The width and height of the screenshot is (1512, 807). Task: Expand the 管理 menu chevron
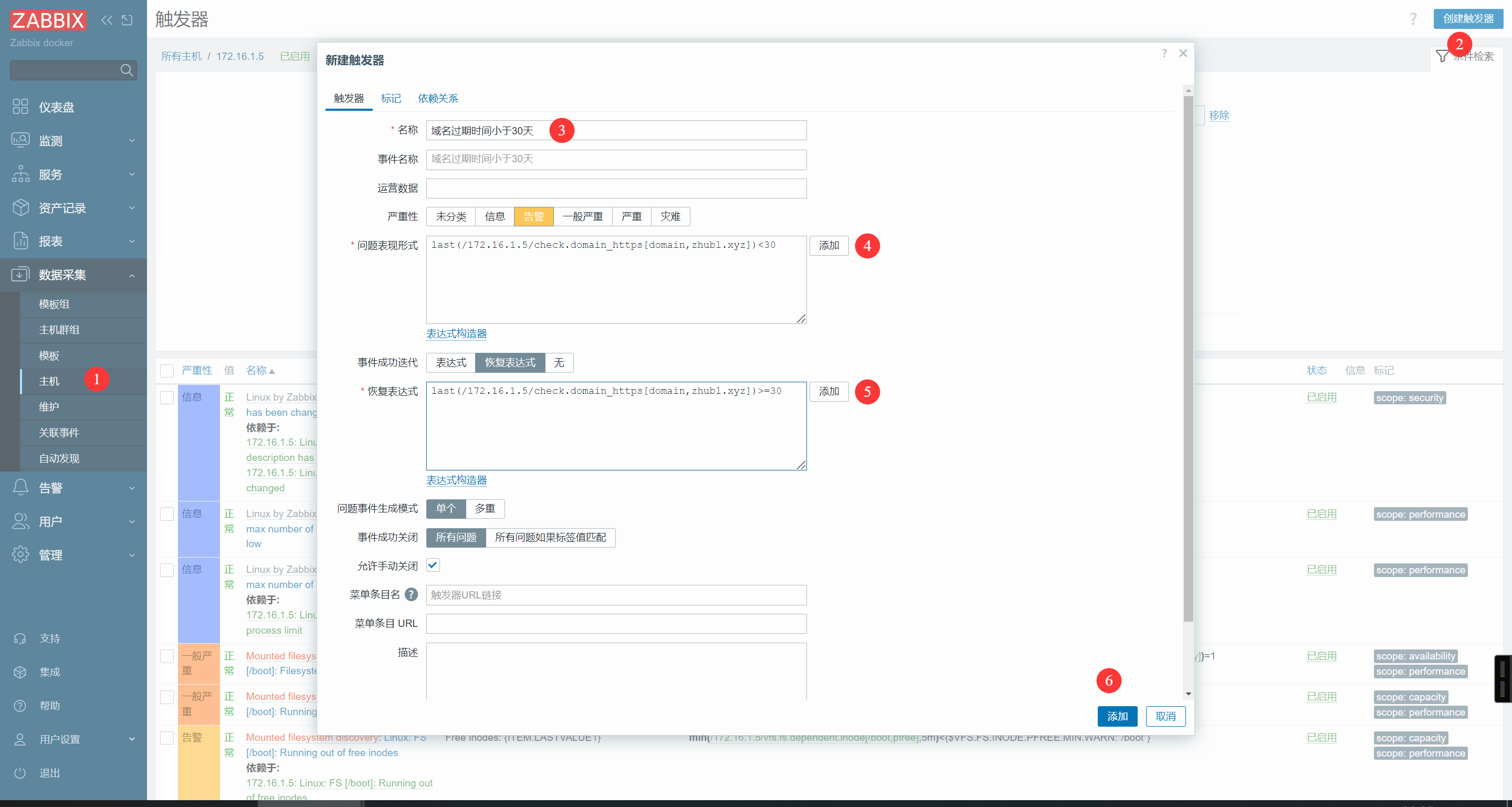[132, 555]
